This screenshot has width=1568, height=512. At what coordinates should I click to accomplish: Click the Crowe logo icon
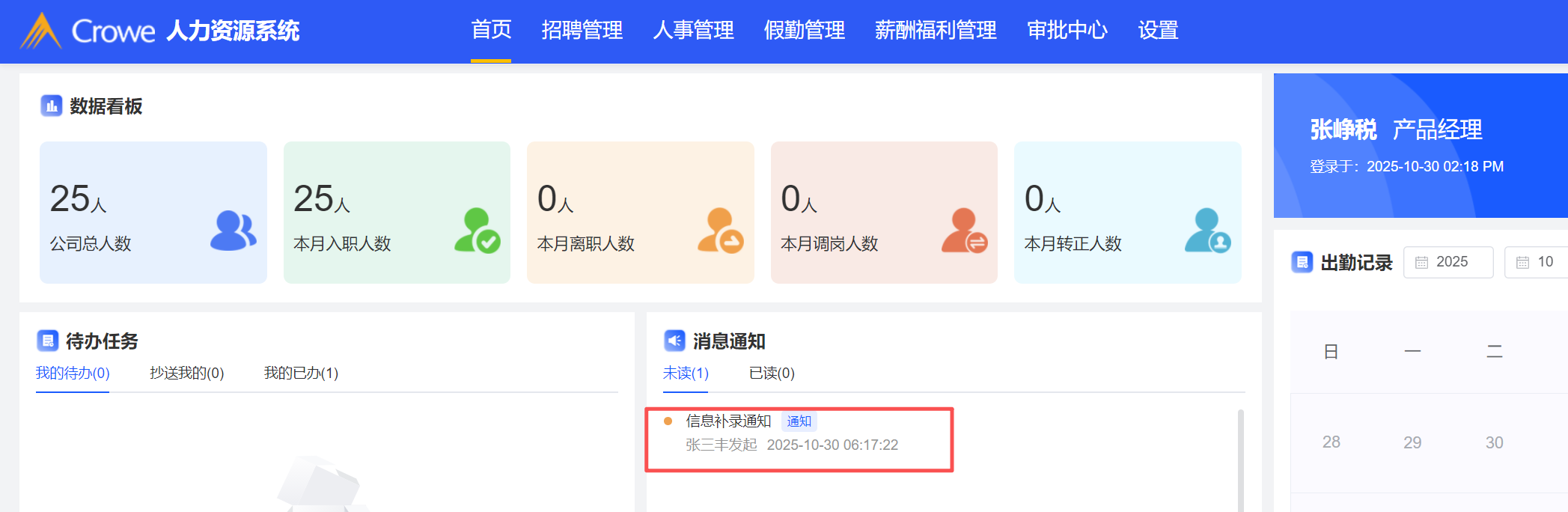40,31
